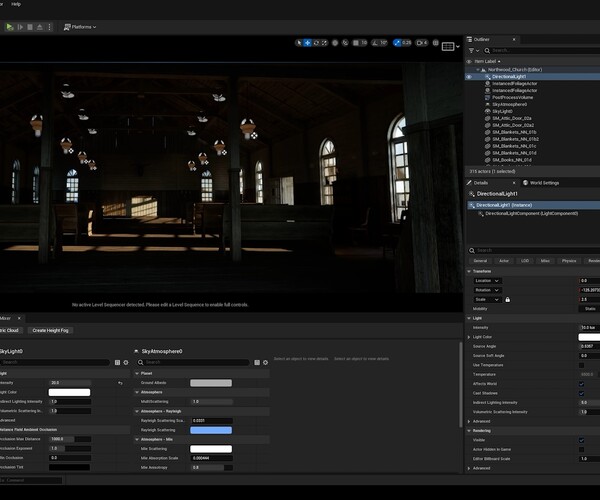Open camera speed setting with value 4
Image resolution: width=600 pixels, height=500 pixels.
[422, 43]
